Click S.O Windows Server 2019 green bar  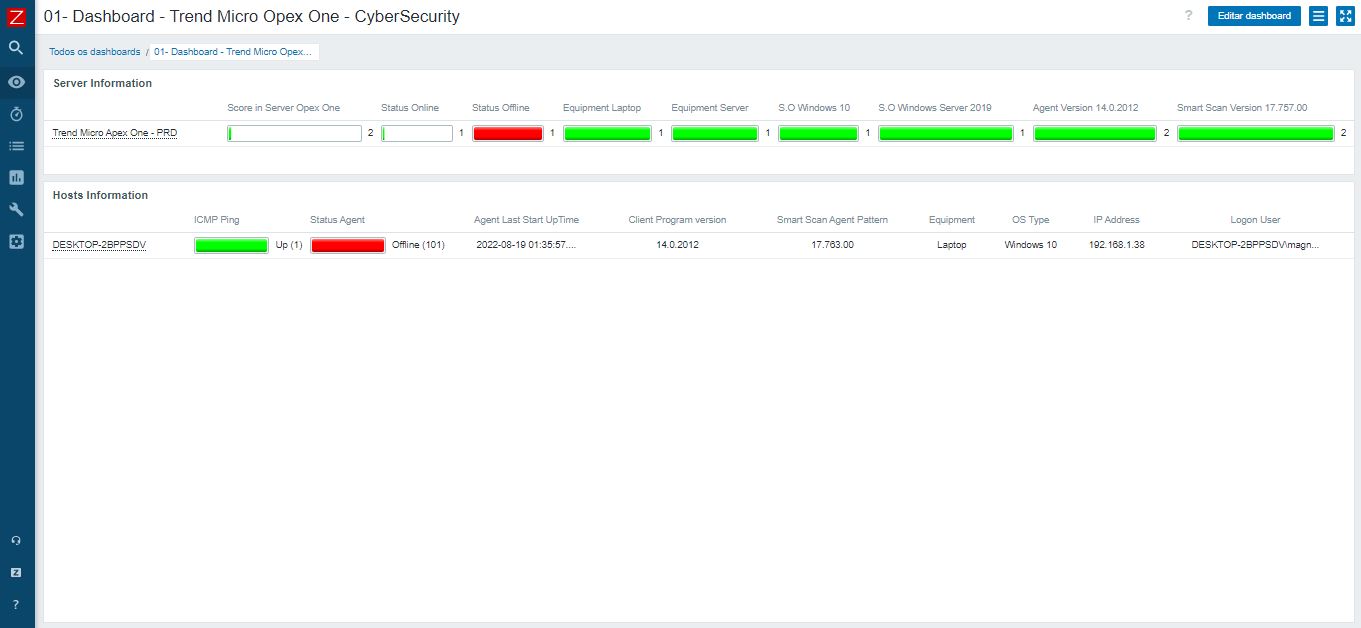coord(946,133)
